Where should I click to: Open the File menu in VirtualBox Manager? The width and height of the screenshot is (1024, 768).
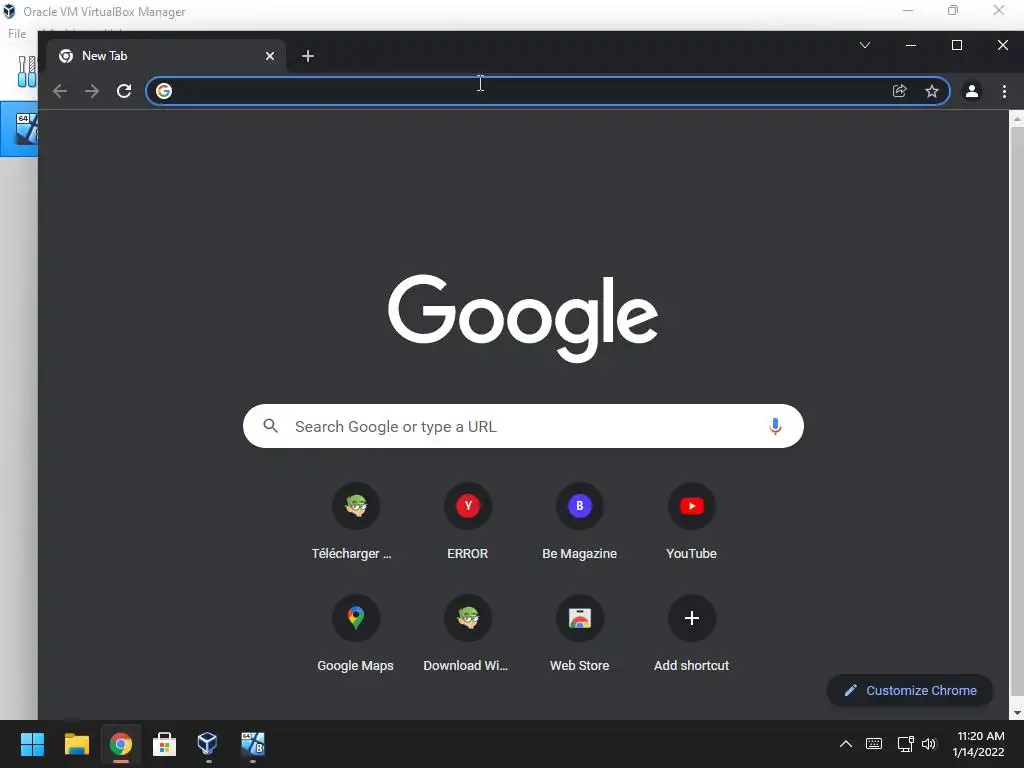pyautogui.click(x=17, y=34)
